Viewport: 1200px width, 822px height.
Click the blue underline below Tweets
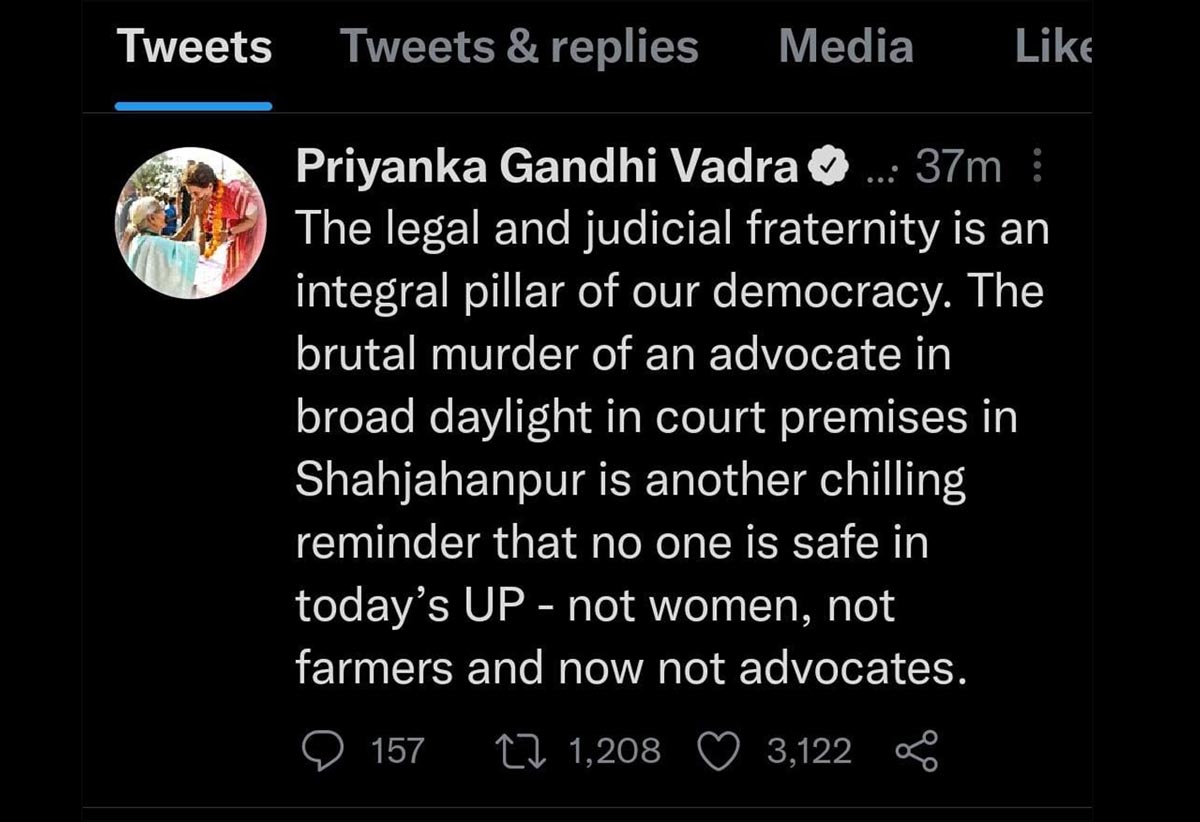click(x=194, y=105)
